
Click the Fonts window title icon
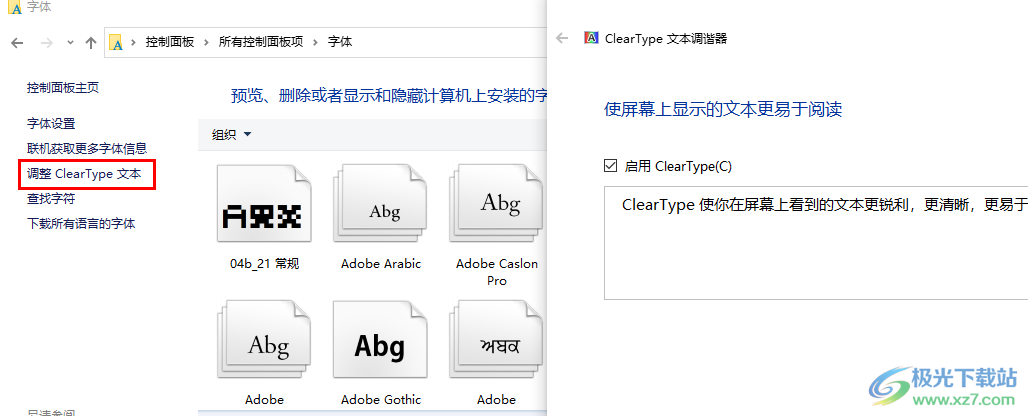15,7
